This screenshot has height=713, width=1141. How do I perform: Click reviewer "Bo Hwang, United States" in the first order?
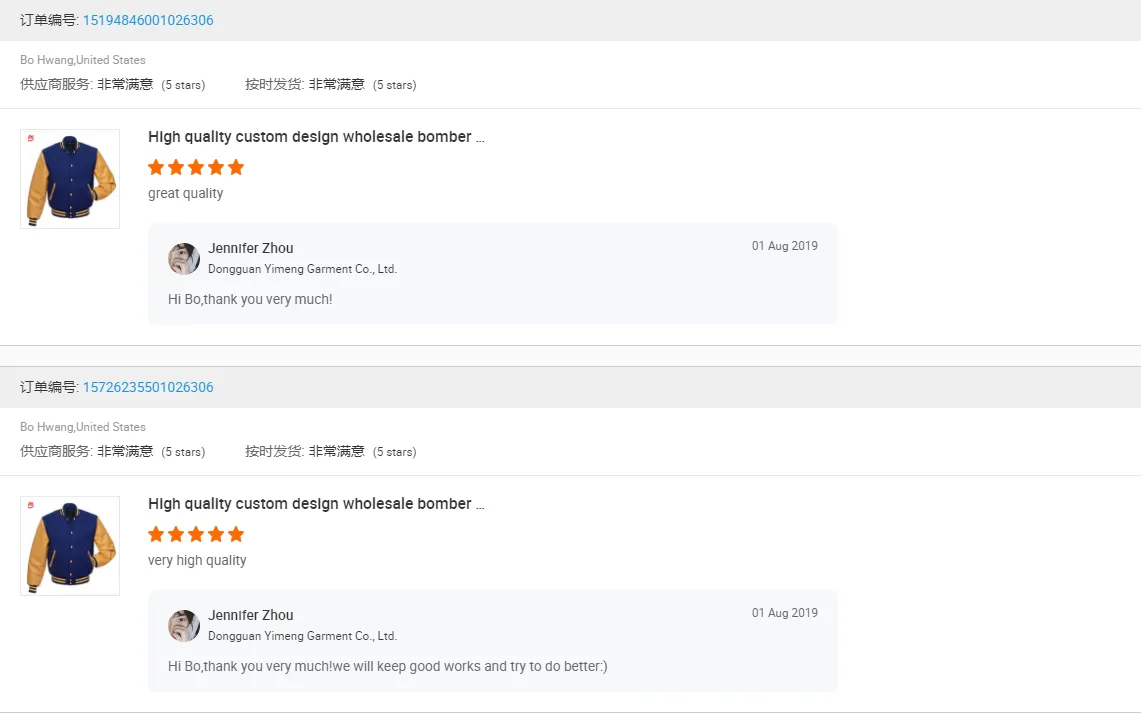82,60
